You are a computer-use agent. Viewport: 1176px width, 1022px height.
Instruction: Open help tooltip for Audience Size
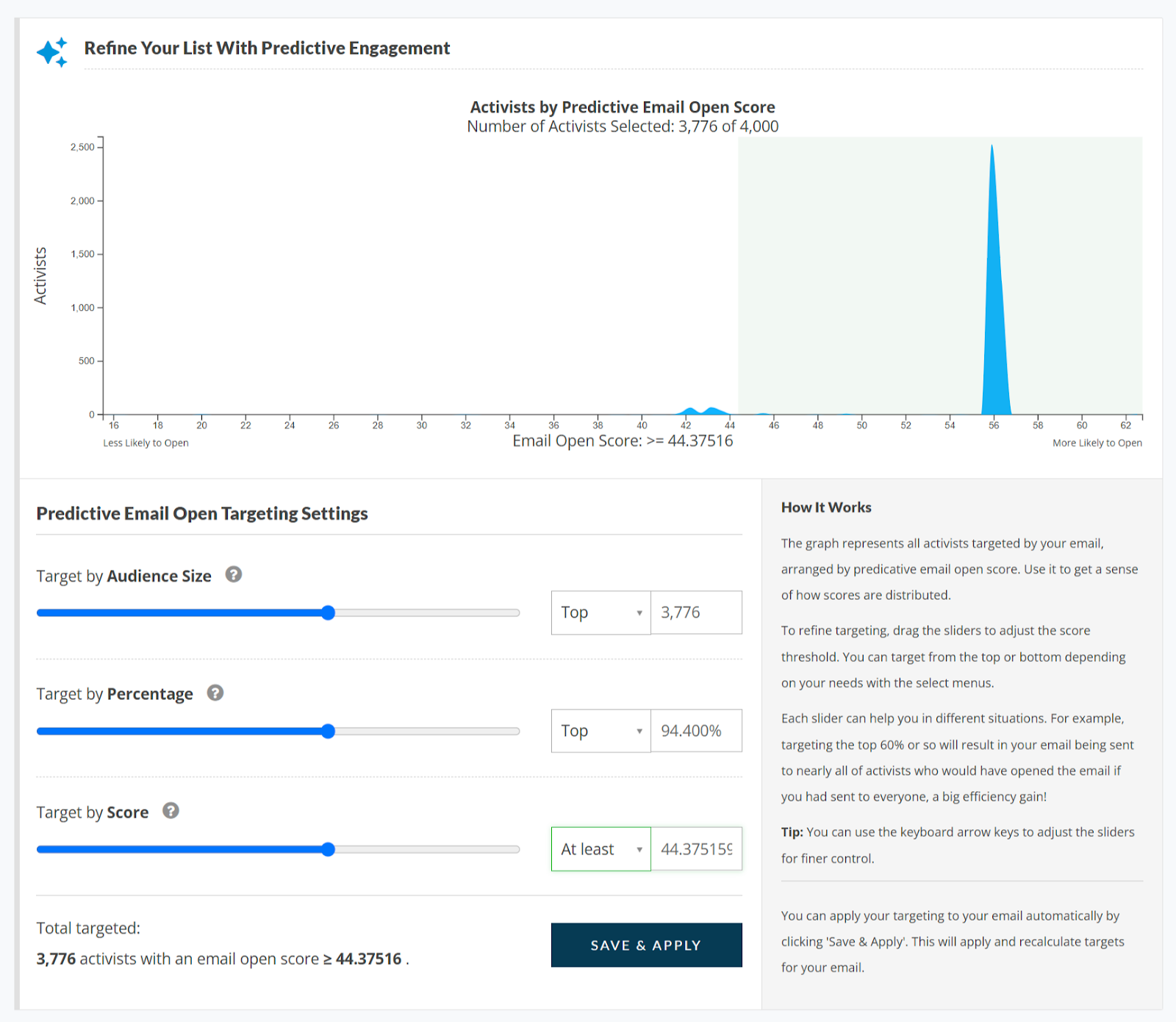pyautogui.click(x=233, y=575)
